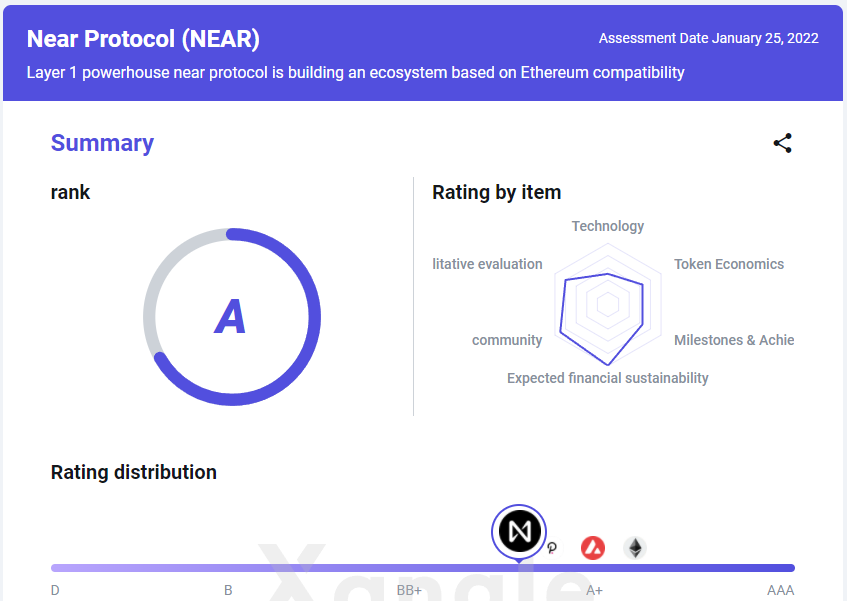Click Assessment Date January 25, 2022 text

709,38
